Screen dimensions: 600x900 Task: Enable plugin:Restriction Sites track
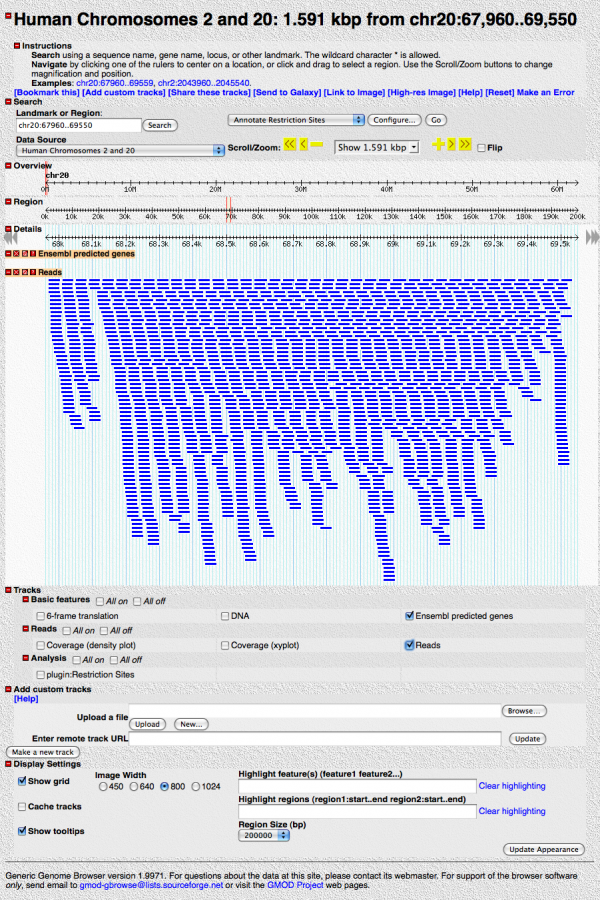tap(41, 674)
